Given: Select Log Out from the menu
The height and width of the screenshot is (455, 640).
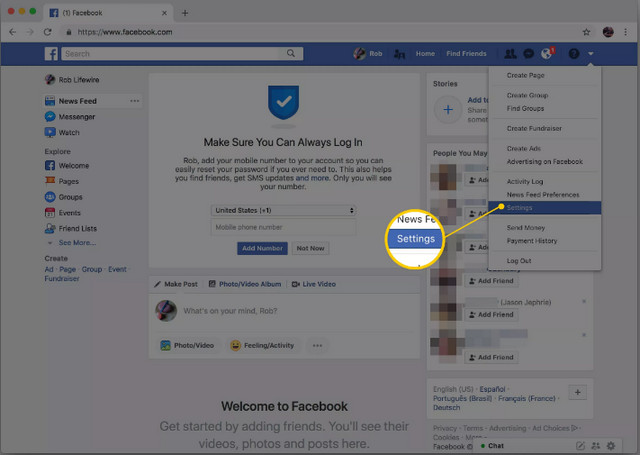Looking at the screenshot, I should (519, 261).
